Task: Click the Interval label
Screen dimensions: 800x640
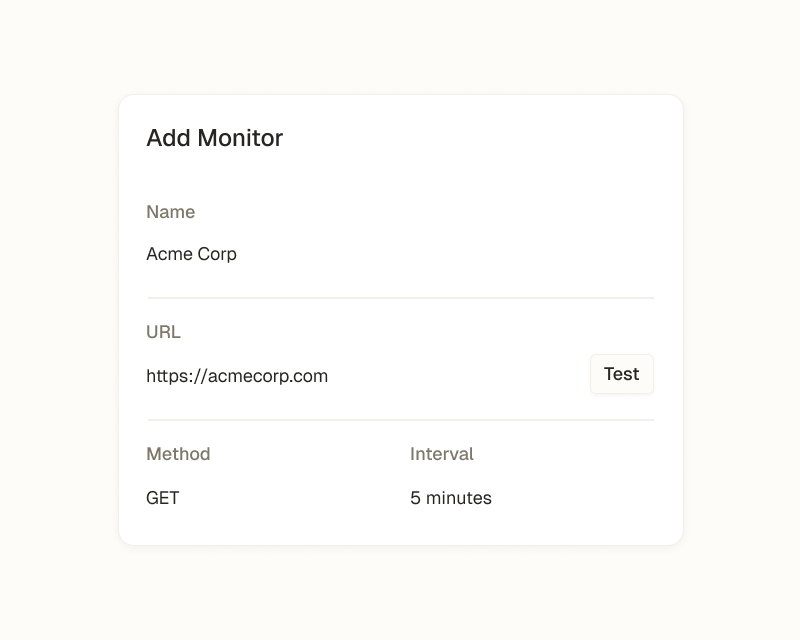Action: (x=441, y=454)
